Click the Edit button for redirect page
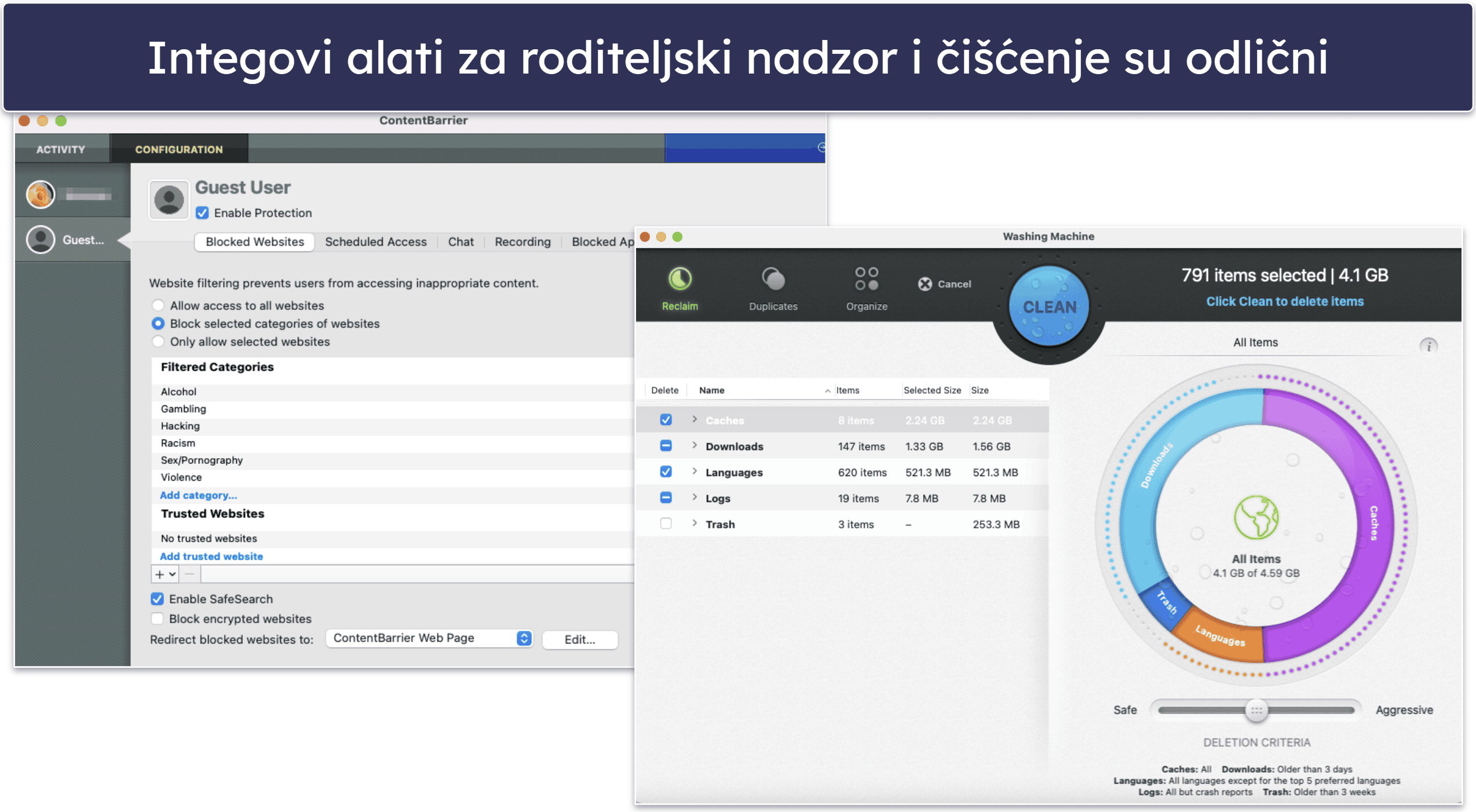Screen dimensions: 1476x812 coord(580,639)
